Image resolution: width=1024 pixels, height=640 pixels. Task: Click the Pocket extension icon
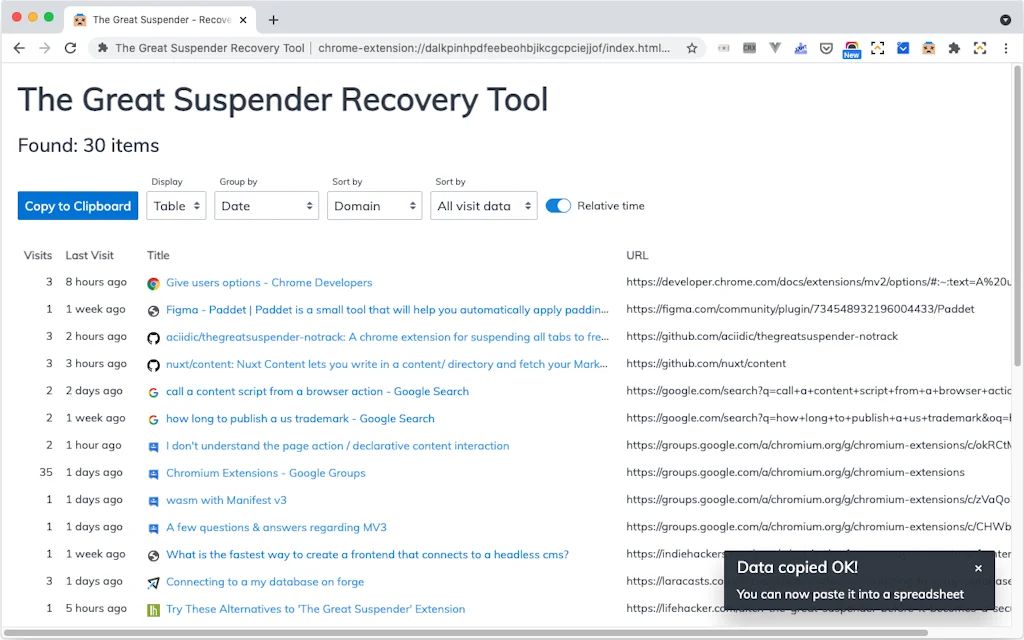[x=826, y=48]
